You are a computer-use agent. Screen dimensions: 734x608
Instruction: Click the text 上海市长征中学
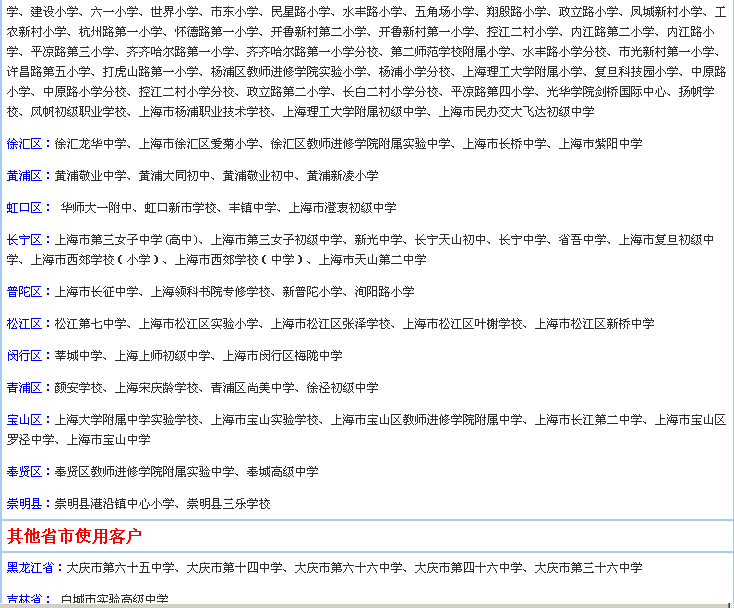click(97, 292)
